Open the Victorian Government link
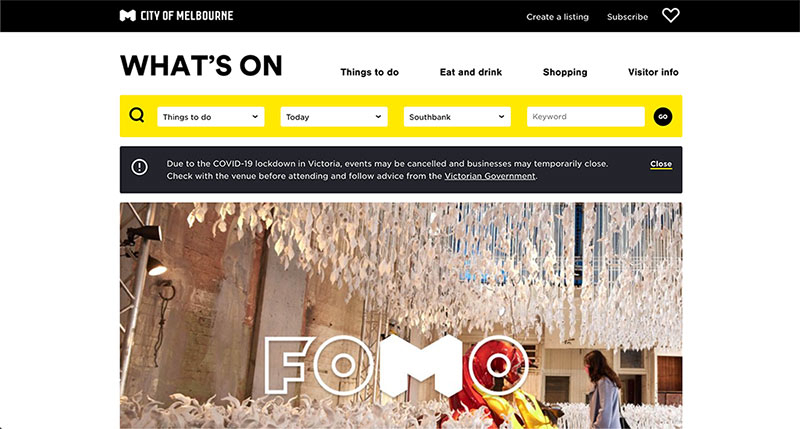This screenshot has width=800, height=429. 490,176
